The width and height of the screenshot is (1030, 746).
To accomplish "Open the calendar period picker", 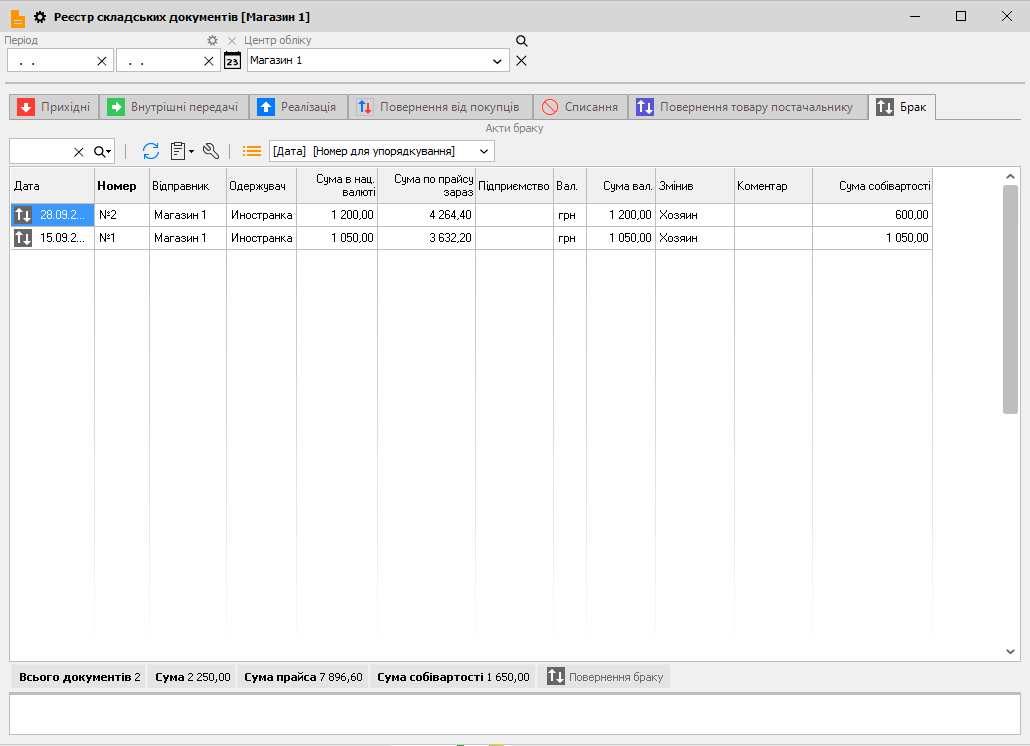I will point(232,61).
